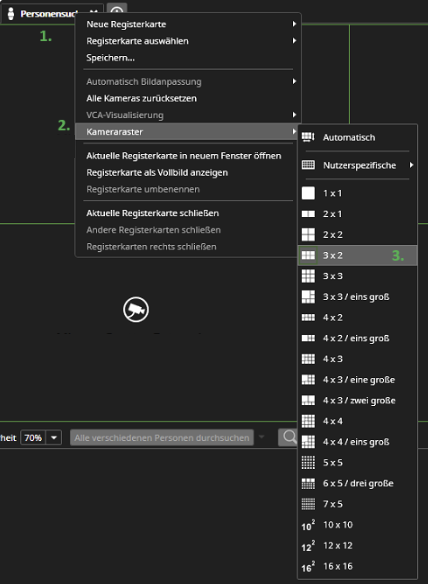This screenshot has height=584, width=428.
Task: Click Registerkarten rechts schließen entry
Action: click(151, 247)
